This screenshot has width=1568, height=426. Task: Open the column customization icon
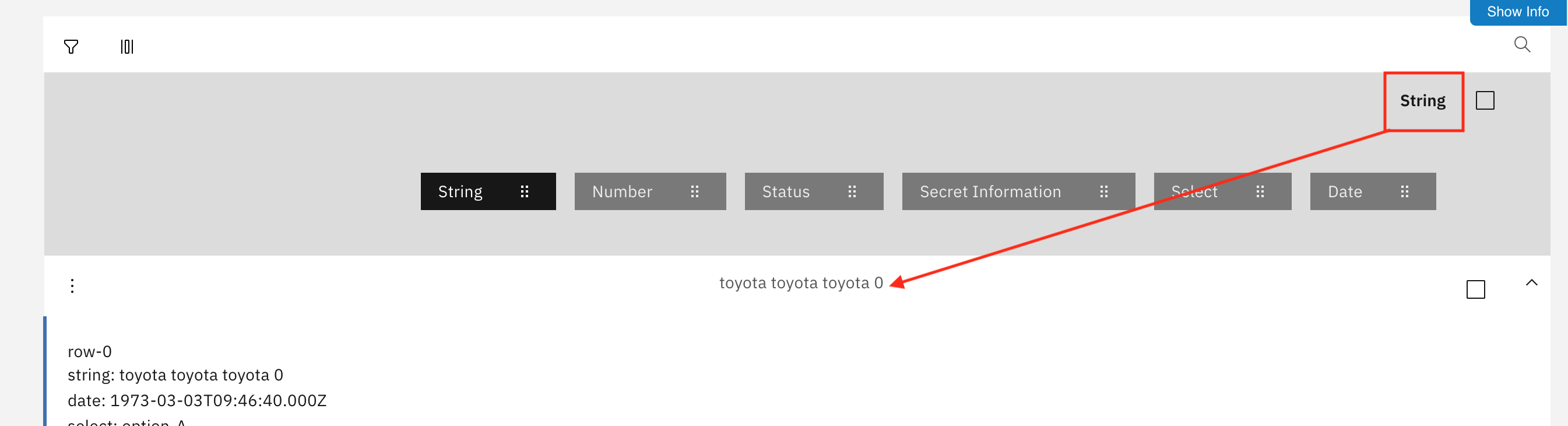[126, 47]
